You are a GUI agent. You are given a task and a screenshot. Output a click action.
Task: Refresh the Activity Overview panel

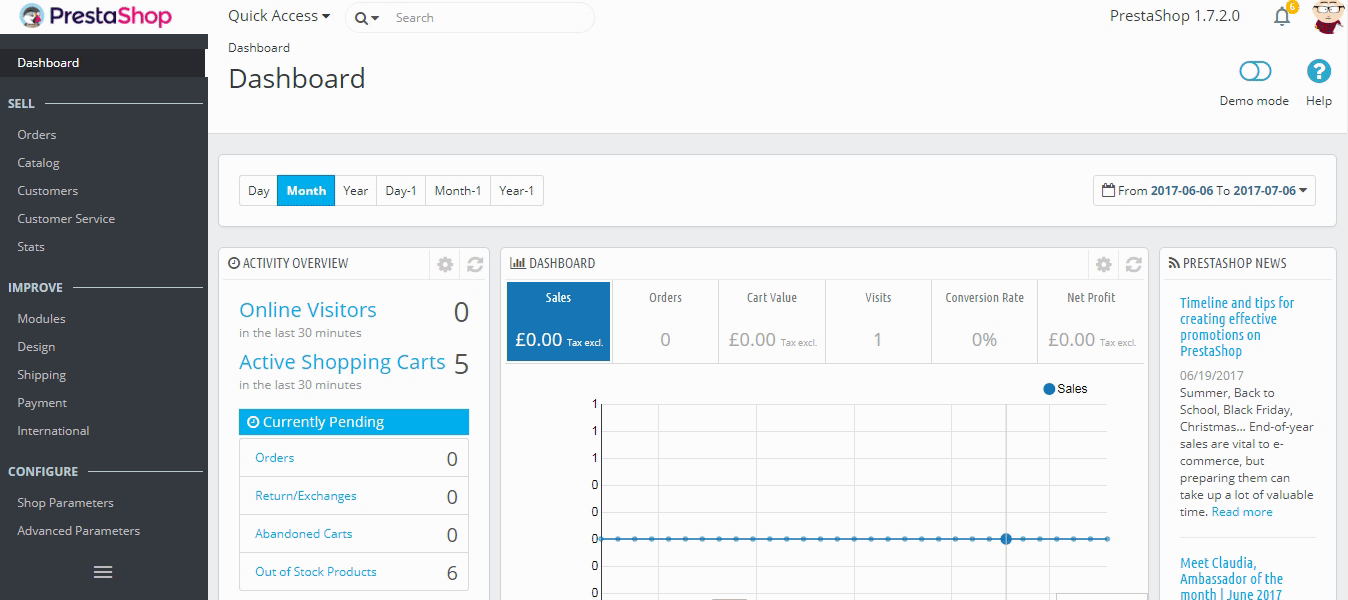pyautogui.click(x=475, y=264)
